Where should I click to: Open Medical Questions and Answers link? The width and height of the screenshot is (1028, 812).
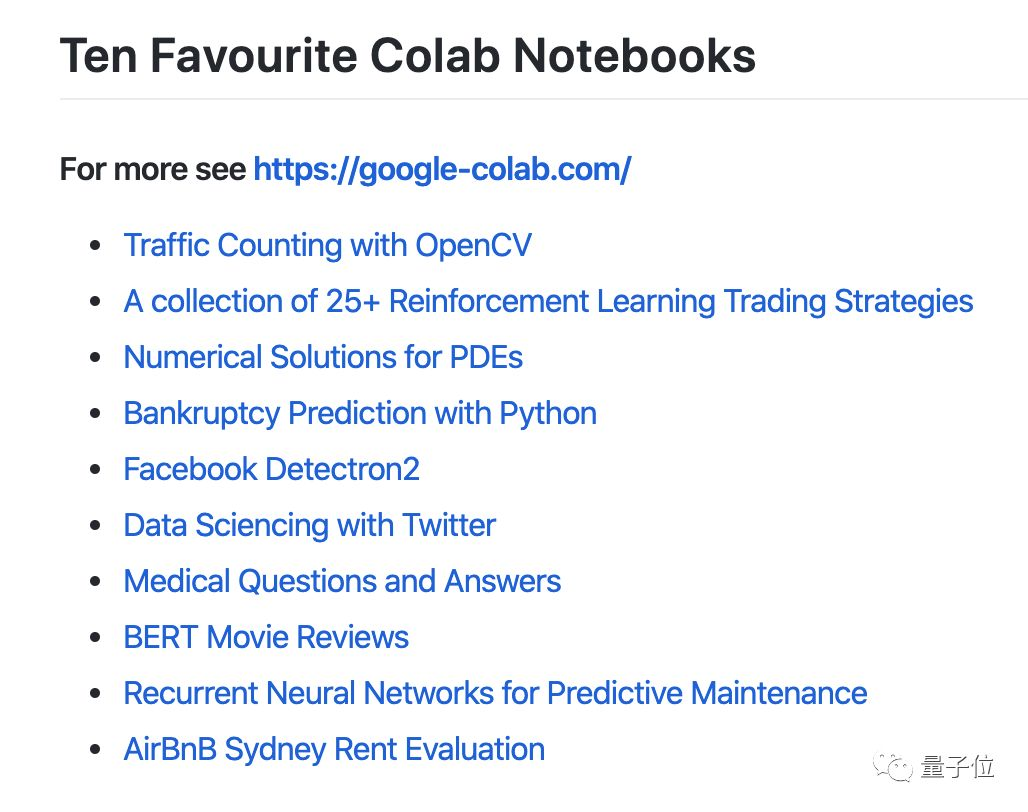[x=342, y=581]
